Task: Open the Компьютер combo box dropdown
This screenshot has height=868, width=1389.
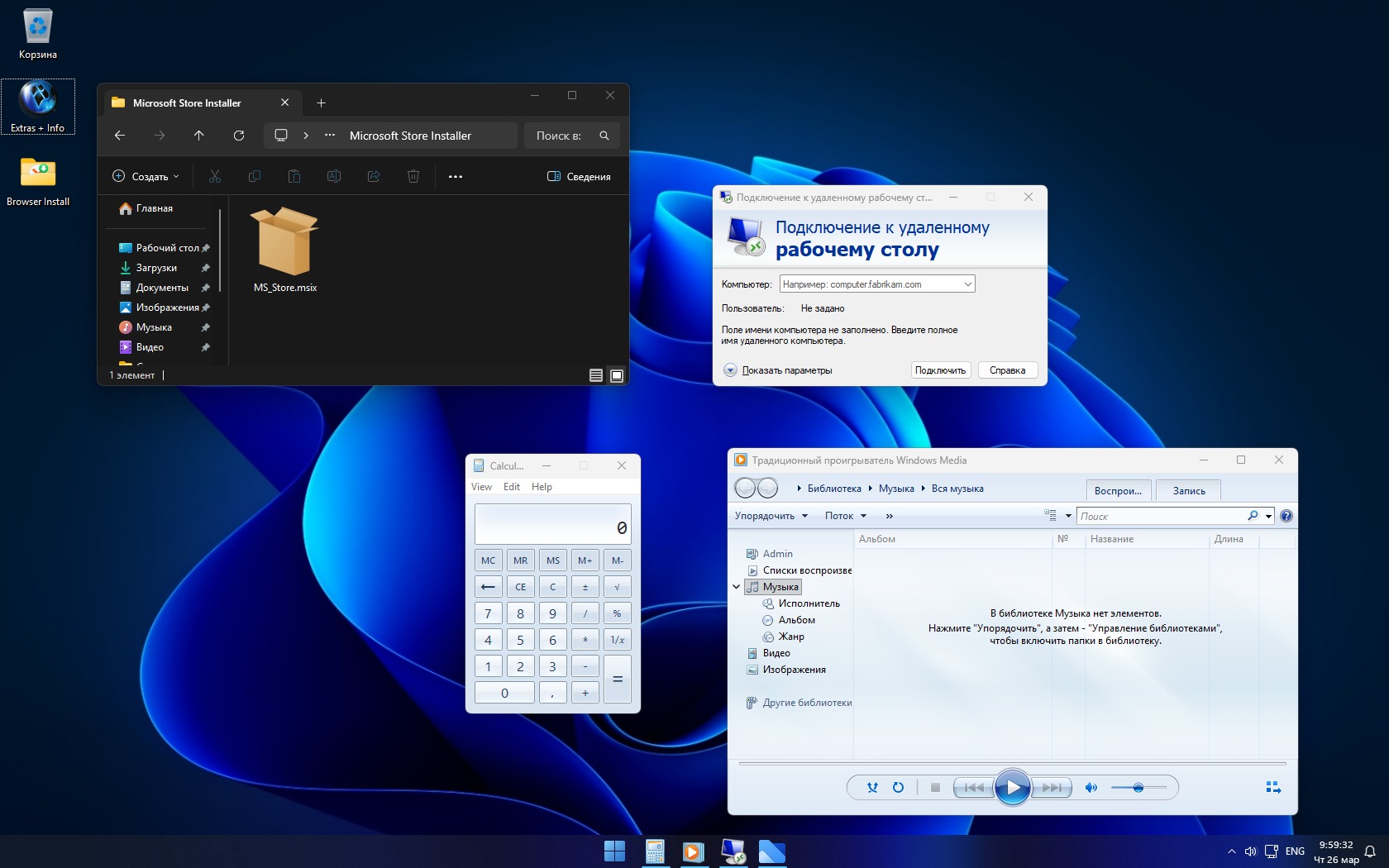Action: 967,284
